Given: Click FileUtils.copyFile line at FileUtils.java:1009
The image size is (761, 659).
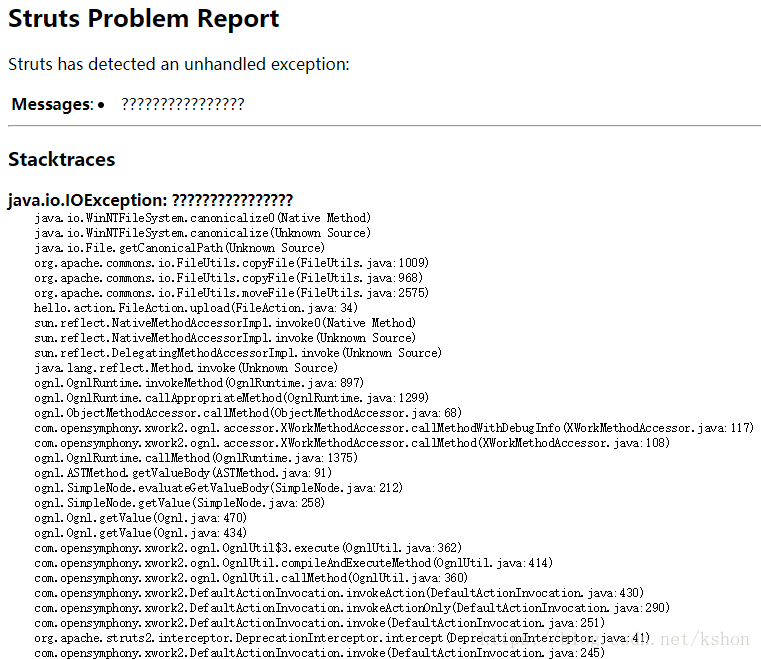Looking at the screenshot, I should click(x=232, y=263).
